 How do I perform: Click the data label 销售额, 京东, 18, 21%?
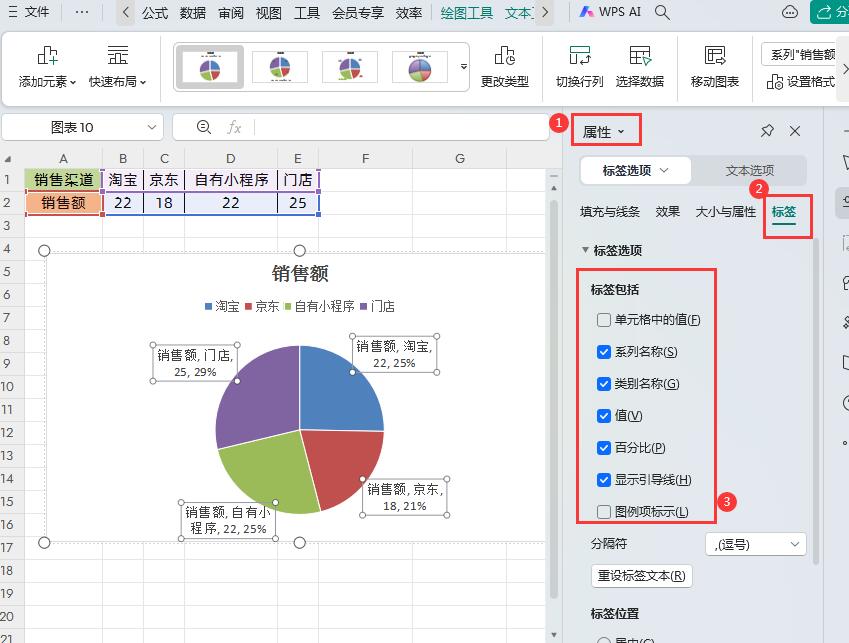click(405, 497)
